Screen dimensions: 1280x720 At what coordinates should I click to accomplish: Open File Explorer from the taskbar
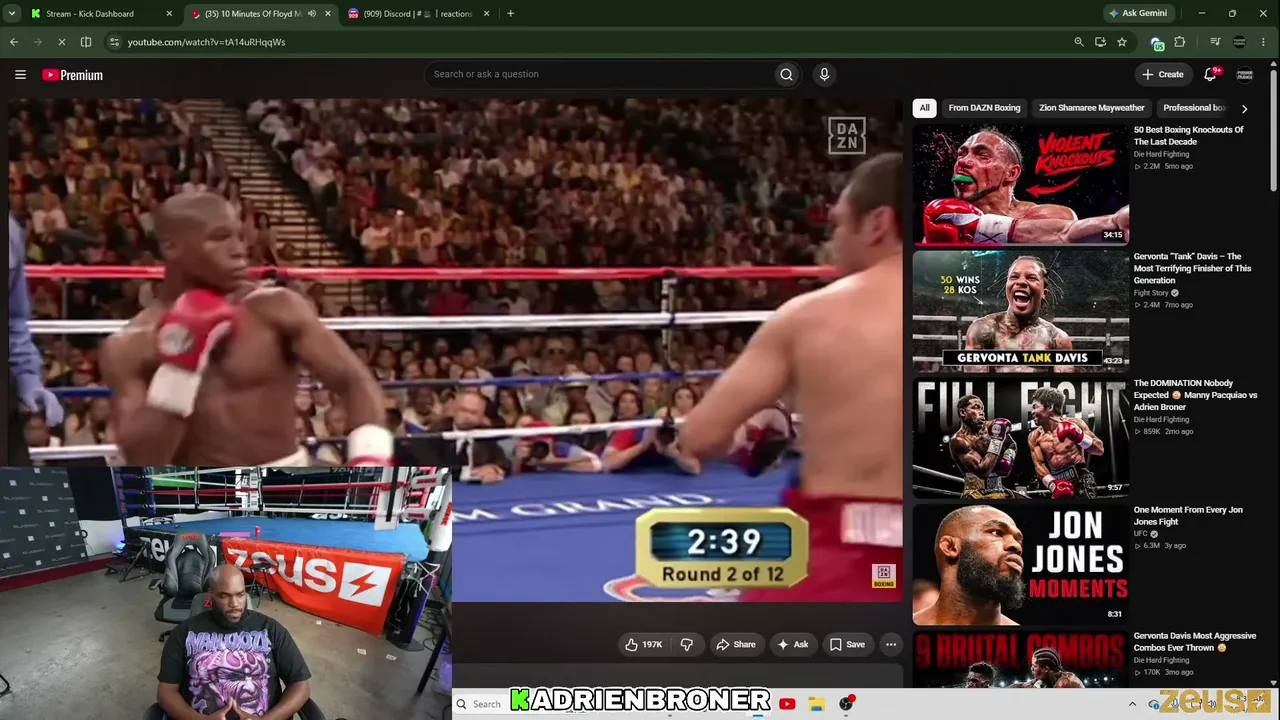click(816, 704)
